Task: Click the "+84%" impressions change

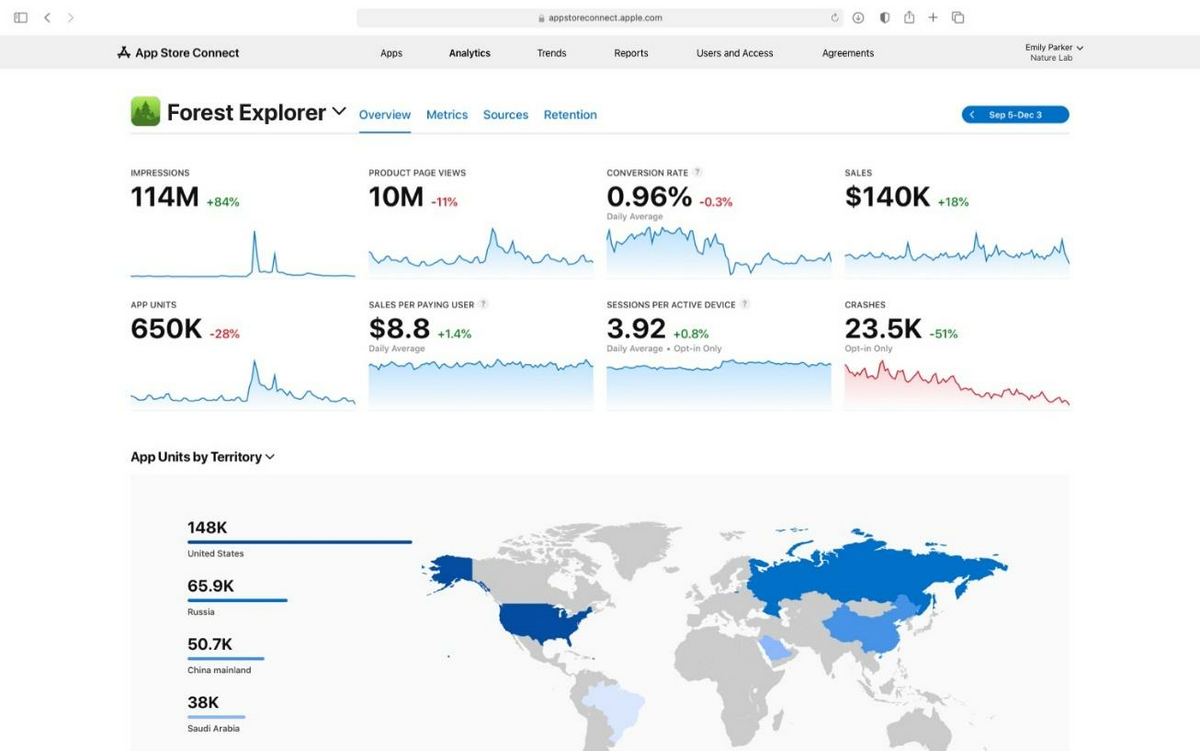Action: coord(223,202)
